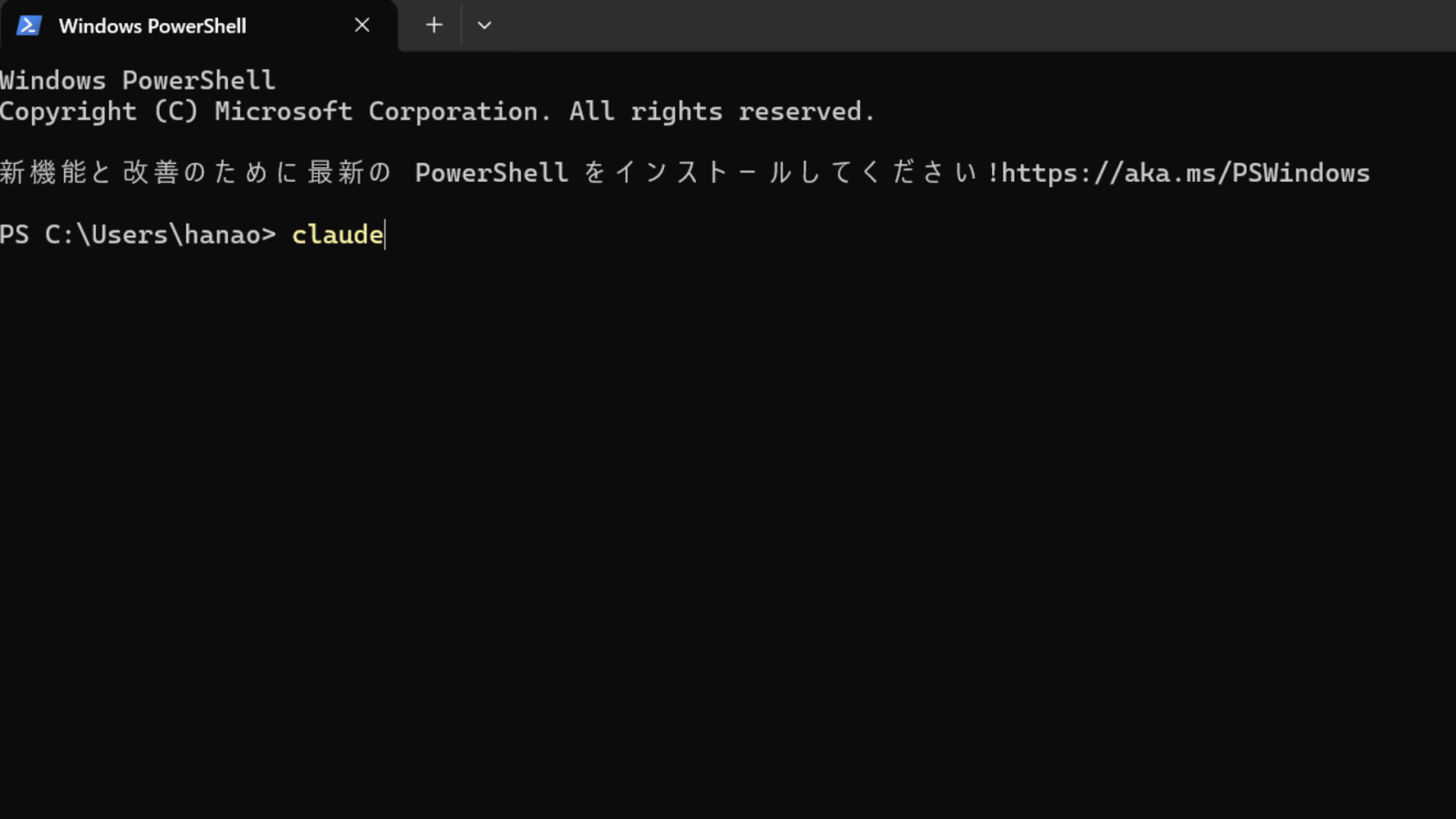Click the Windows PowerShell tab title text

click(152, 25)
